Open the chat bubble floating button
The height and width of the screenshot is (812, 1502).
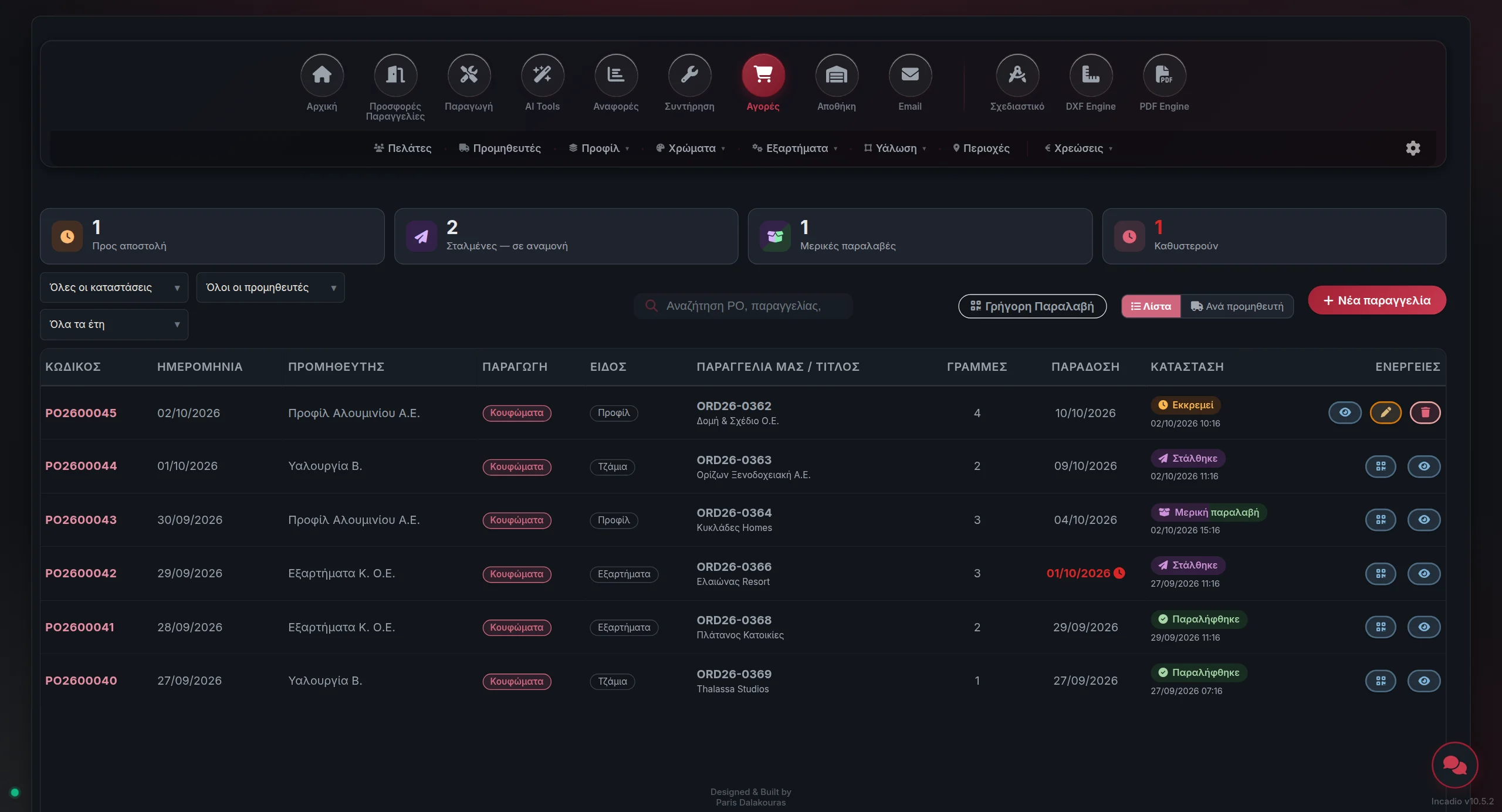(x=1454, y=764)
